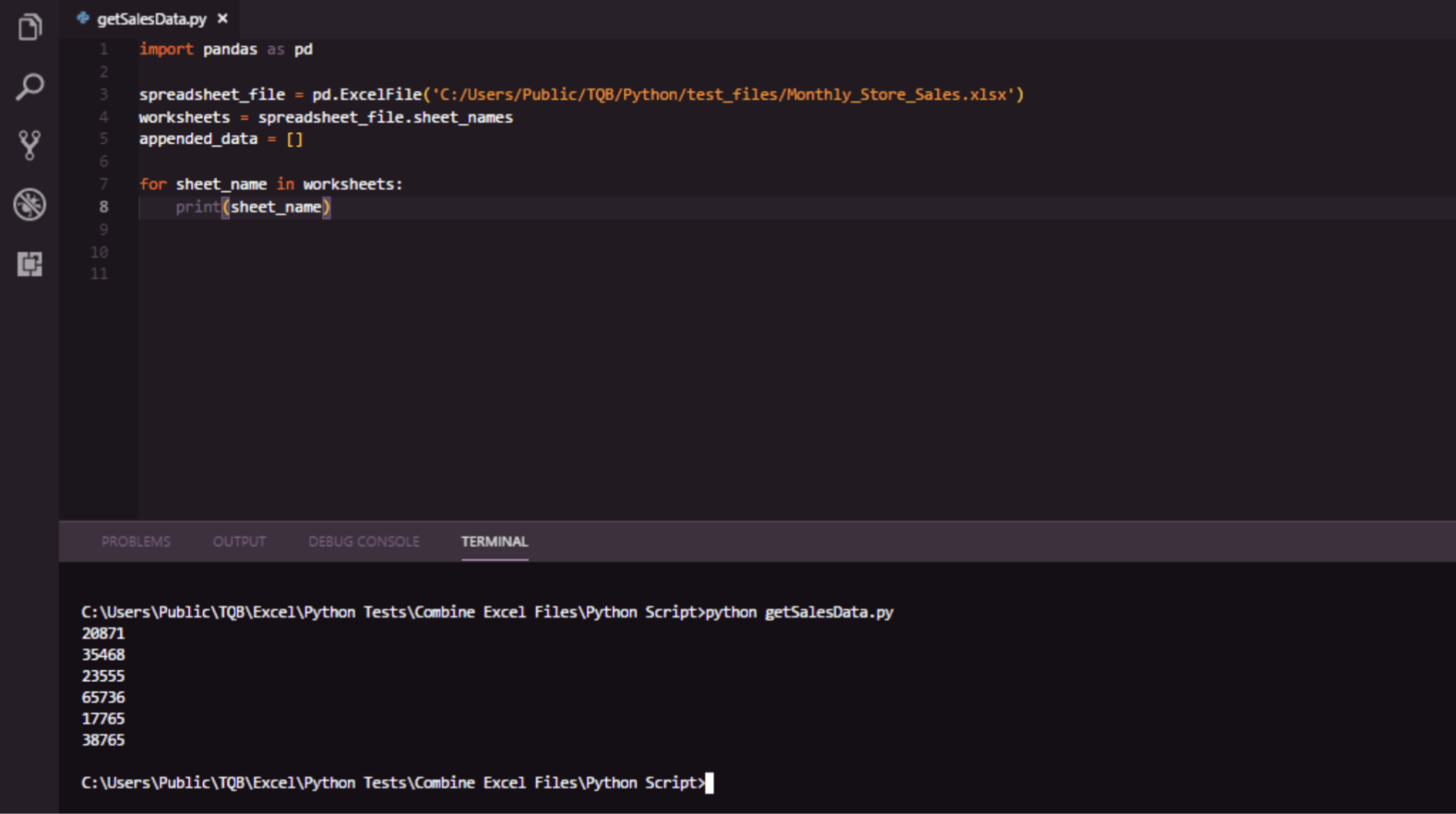Screen dimensions: 1456x814
Task: Open the Source Control view
Action: click(30, 145)
